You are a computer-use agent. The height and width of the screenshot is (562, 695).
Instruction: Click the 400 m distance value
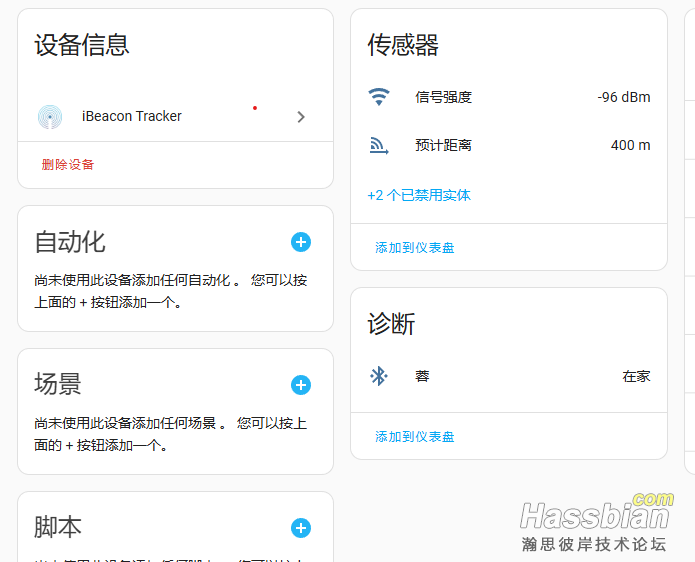click(x=630, y=145)
